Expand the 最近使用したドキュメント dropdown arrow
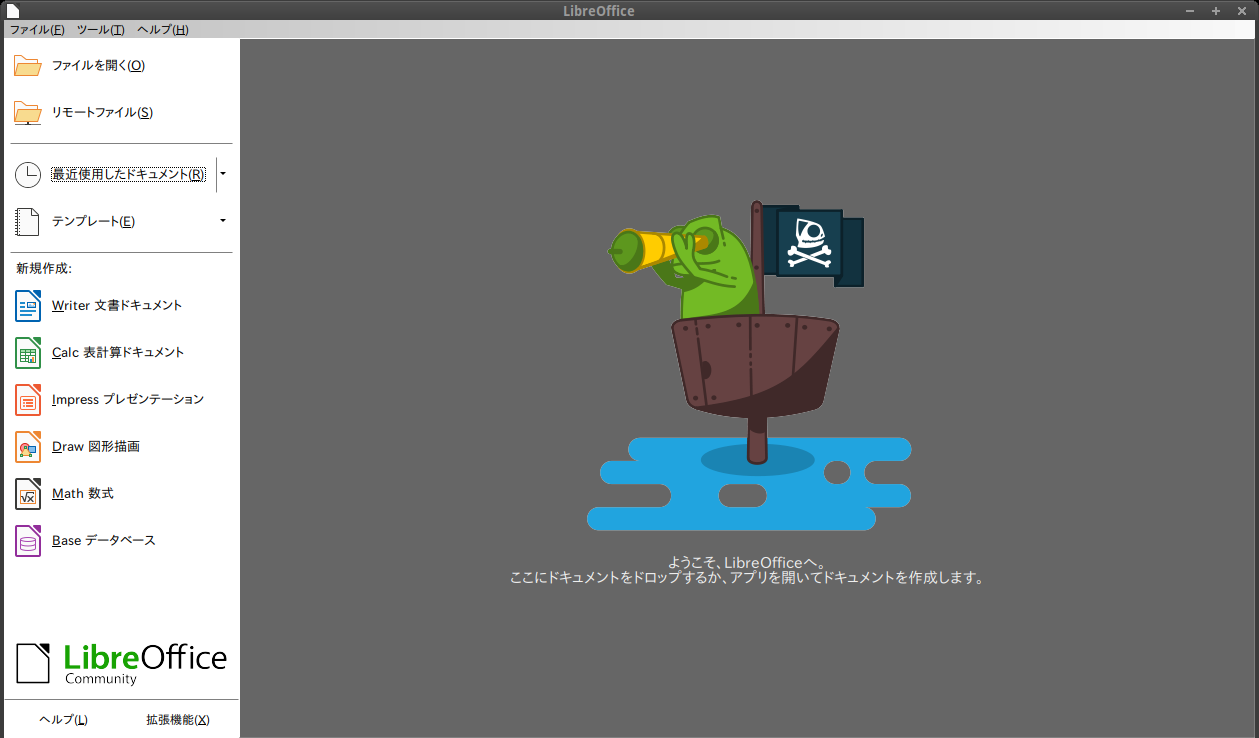This screenshot has width=1259, height=738. point(223,174)
